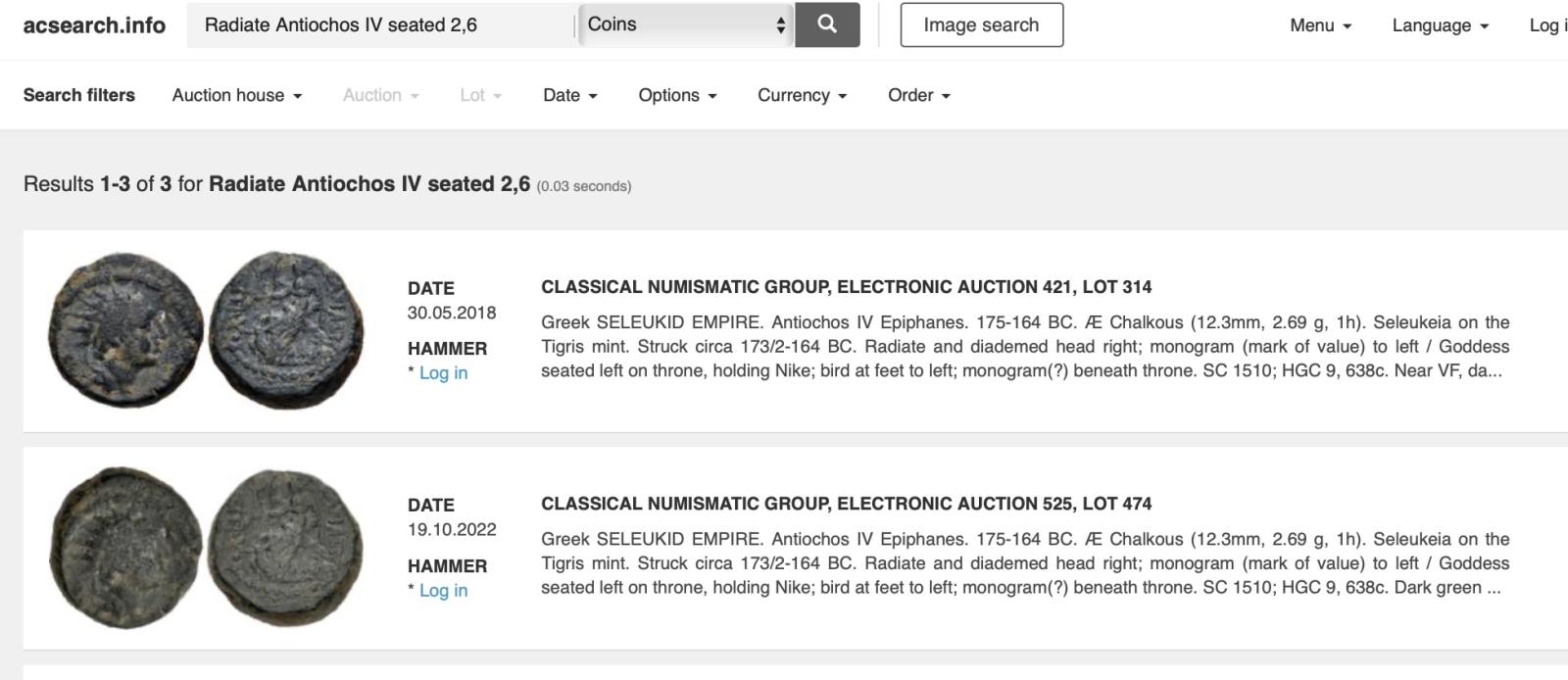Expand the Auction house filter

pyautogui.click(x=237, y=95)
